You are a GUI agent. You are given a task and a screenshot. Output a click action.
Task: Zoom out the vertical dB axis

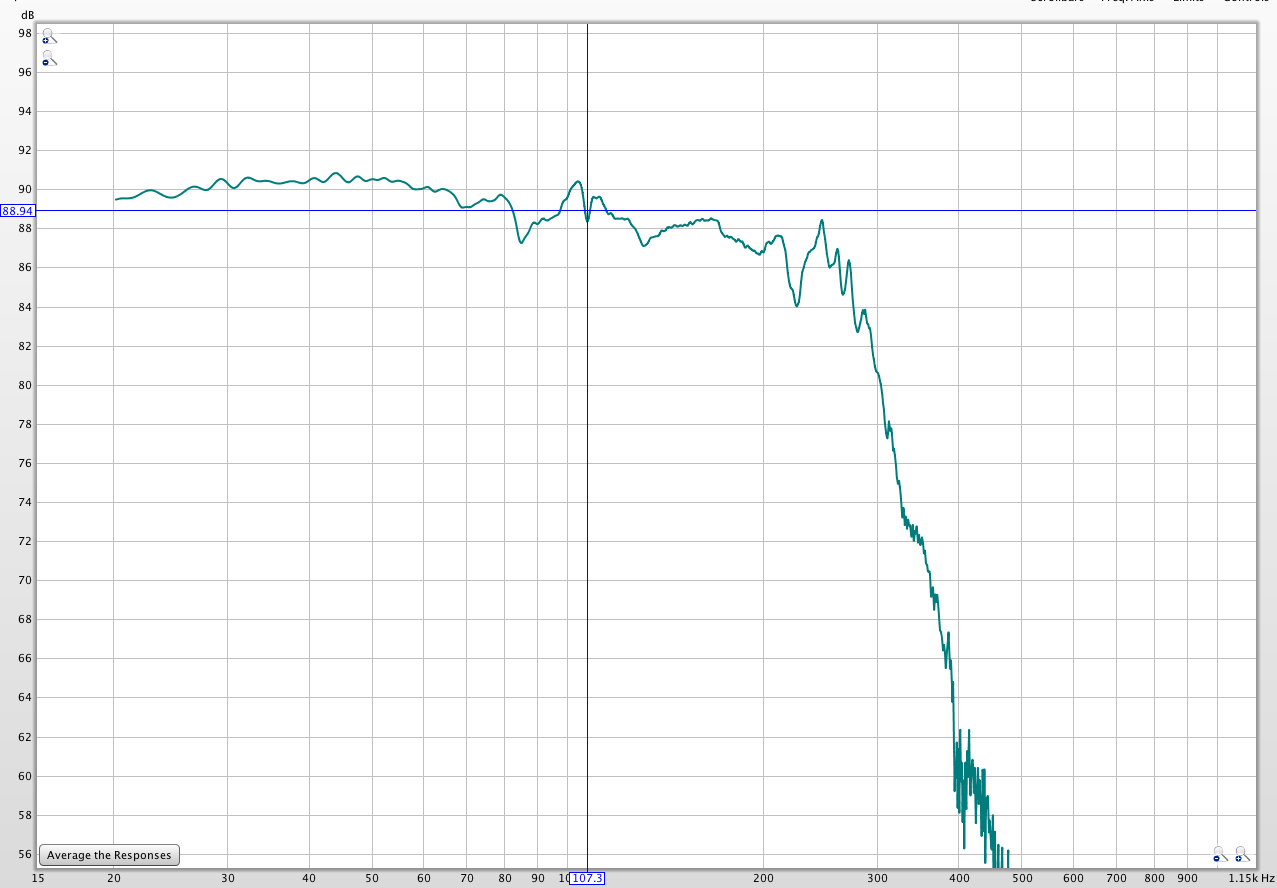(49, 59)
